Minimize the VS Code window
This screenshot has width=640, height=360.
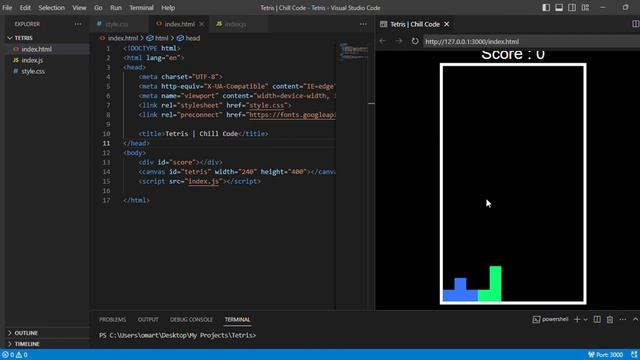point(603,7)
